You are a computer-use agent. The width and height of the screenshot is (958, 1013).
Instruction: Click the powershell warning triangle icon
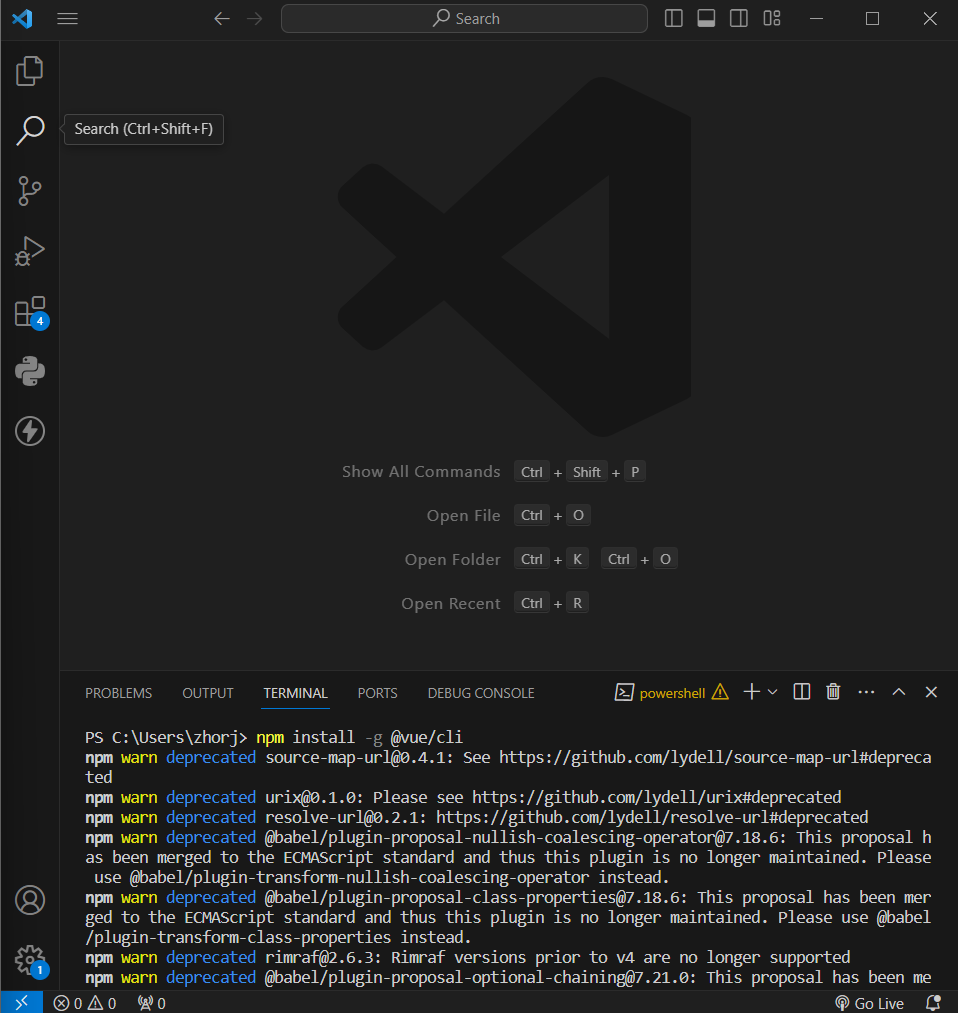(x=720, y=693)
